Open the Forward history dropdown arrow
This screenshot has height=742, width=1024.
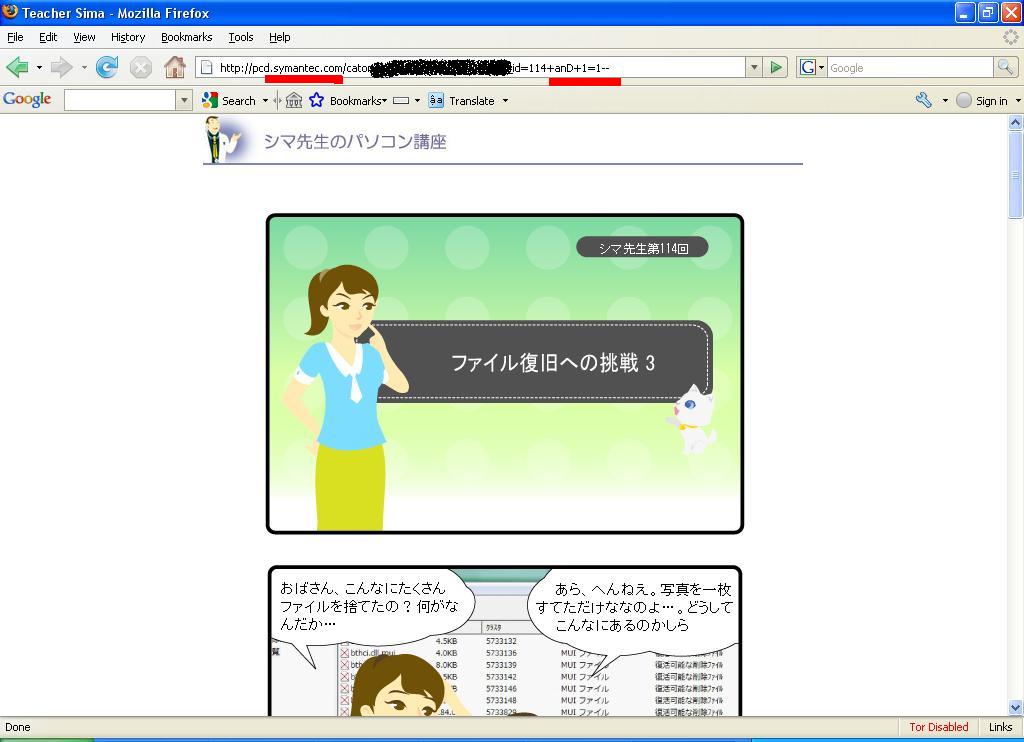pos(84,67)
